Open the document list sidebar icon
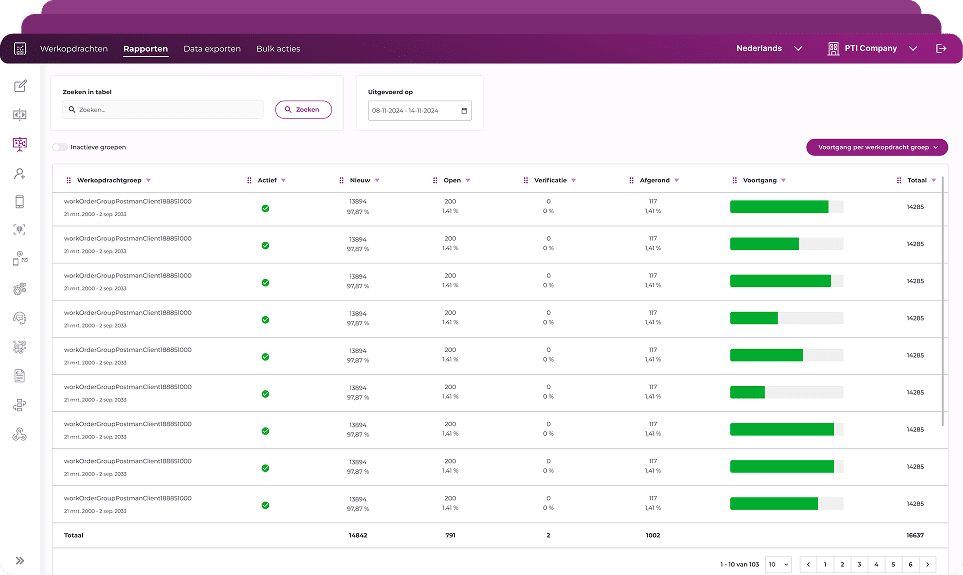 [x=20, y=376]
